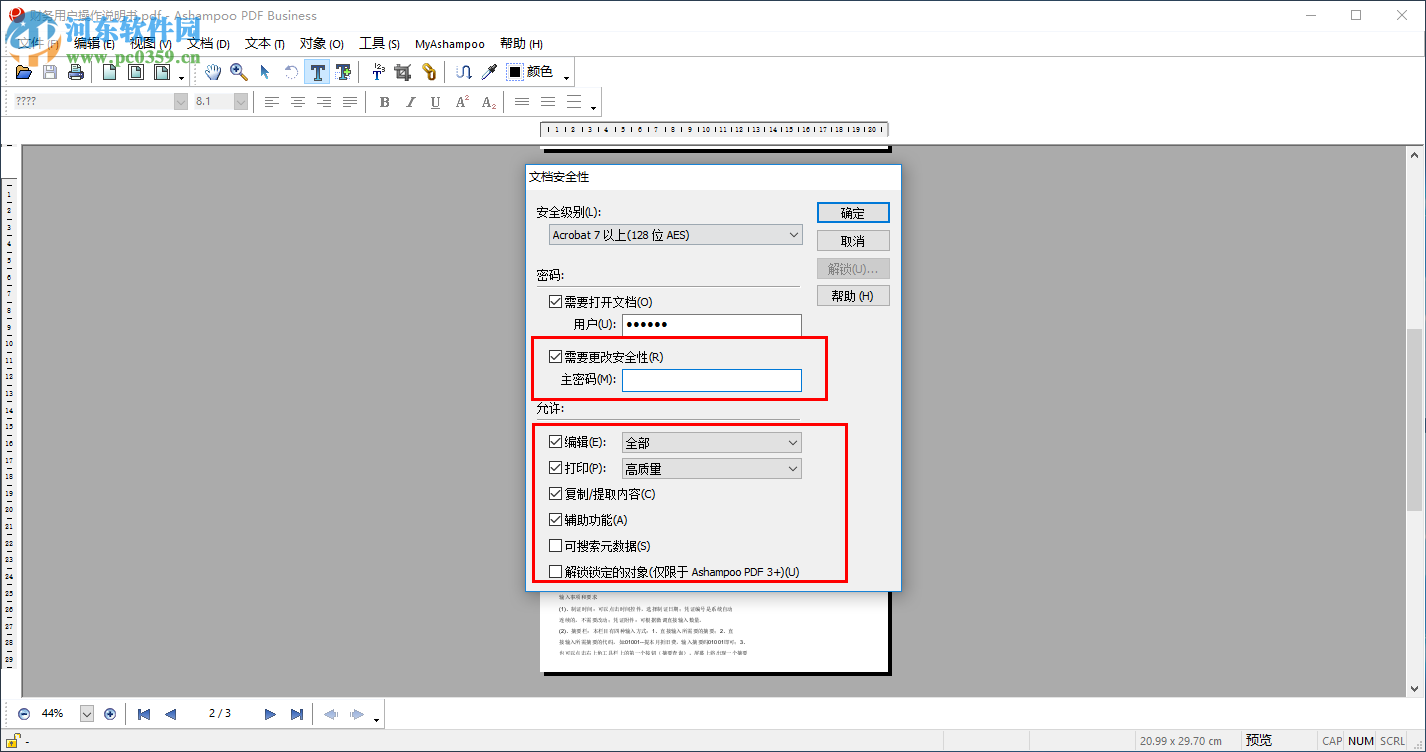The width and height of the screenshot is (1426, 752).
Task: Enable 可搜索元数据(S) permission
Action: (x=556, y=545)
